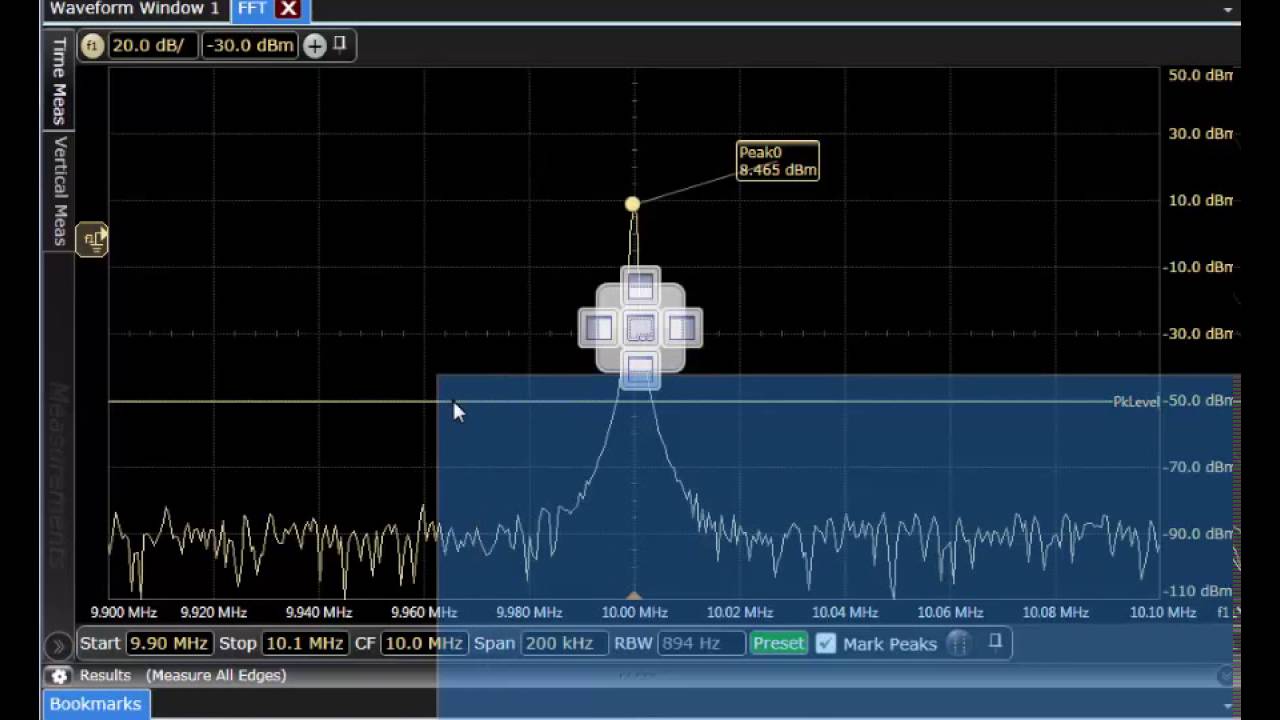
Task: Dock window to the center drop target
Action: pos(640,328)
